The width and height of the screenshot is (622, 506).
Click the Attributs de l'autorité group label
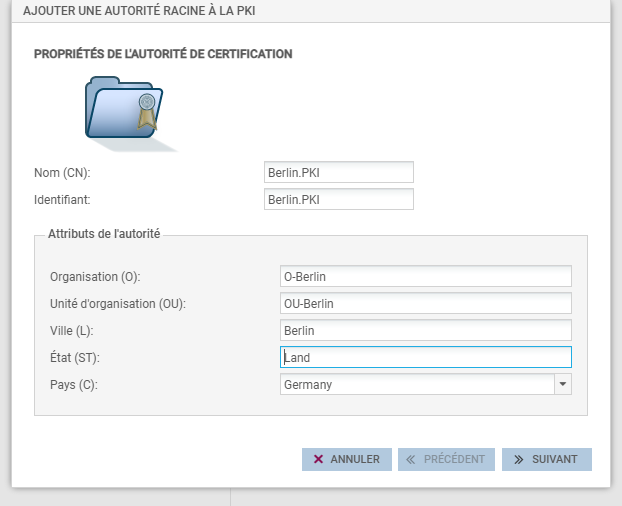pyautogui.click(x=104, y=234)
